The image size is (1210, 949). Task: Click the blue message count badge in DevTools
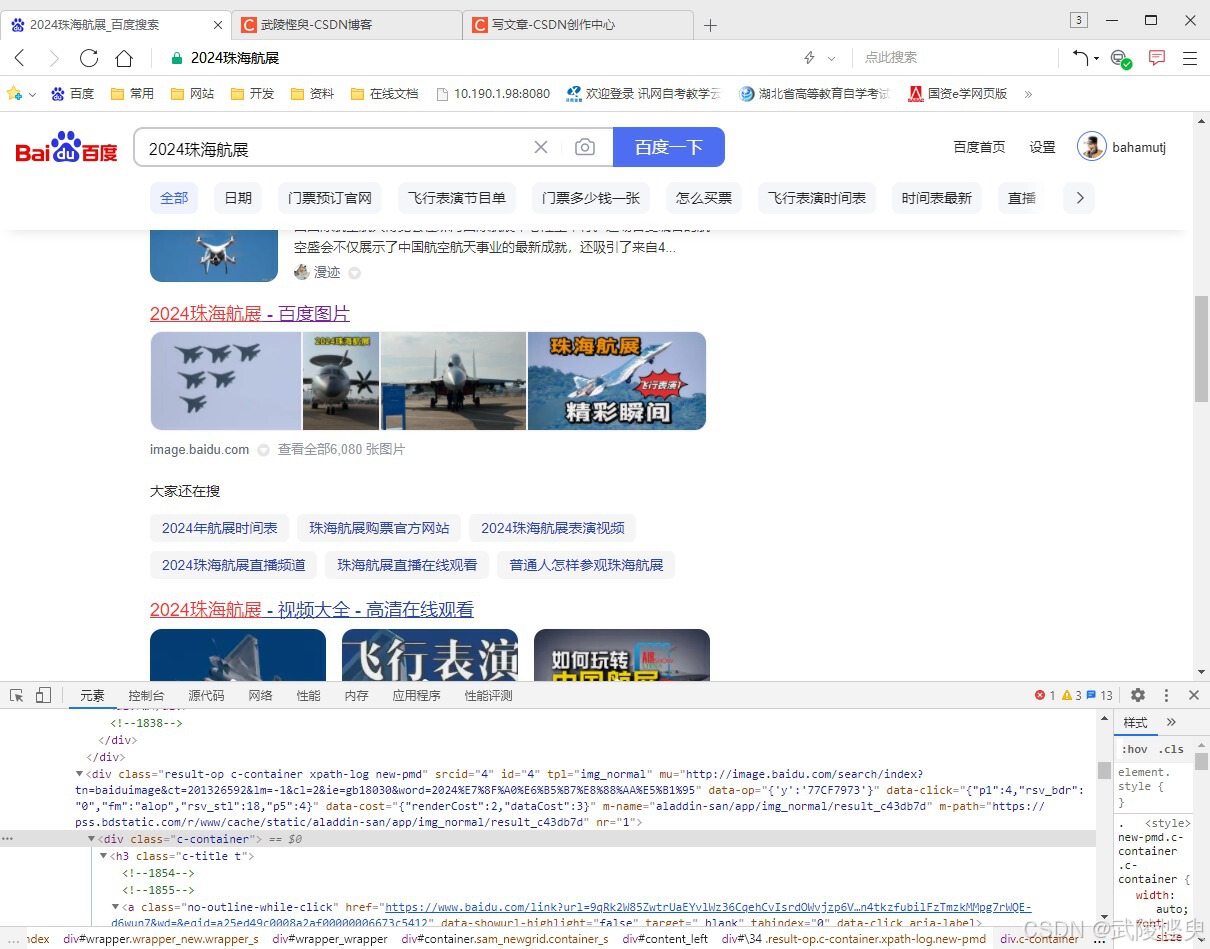1100,695
